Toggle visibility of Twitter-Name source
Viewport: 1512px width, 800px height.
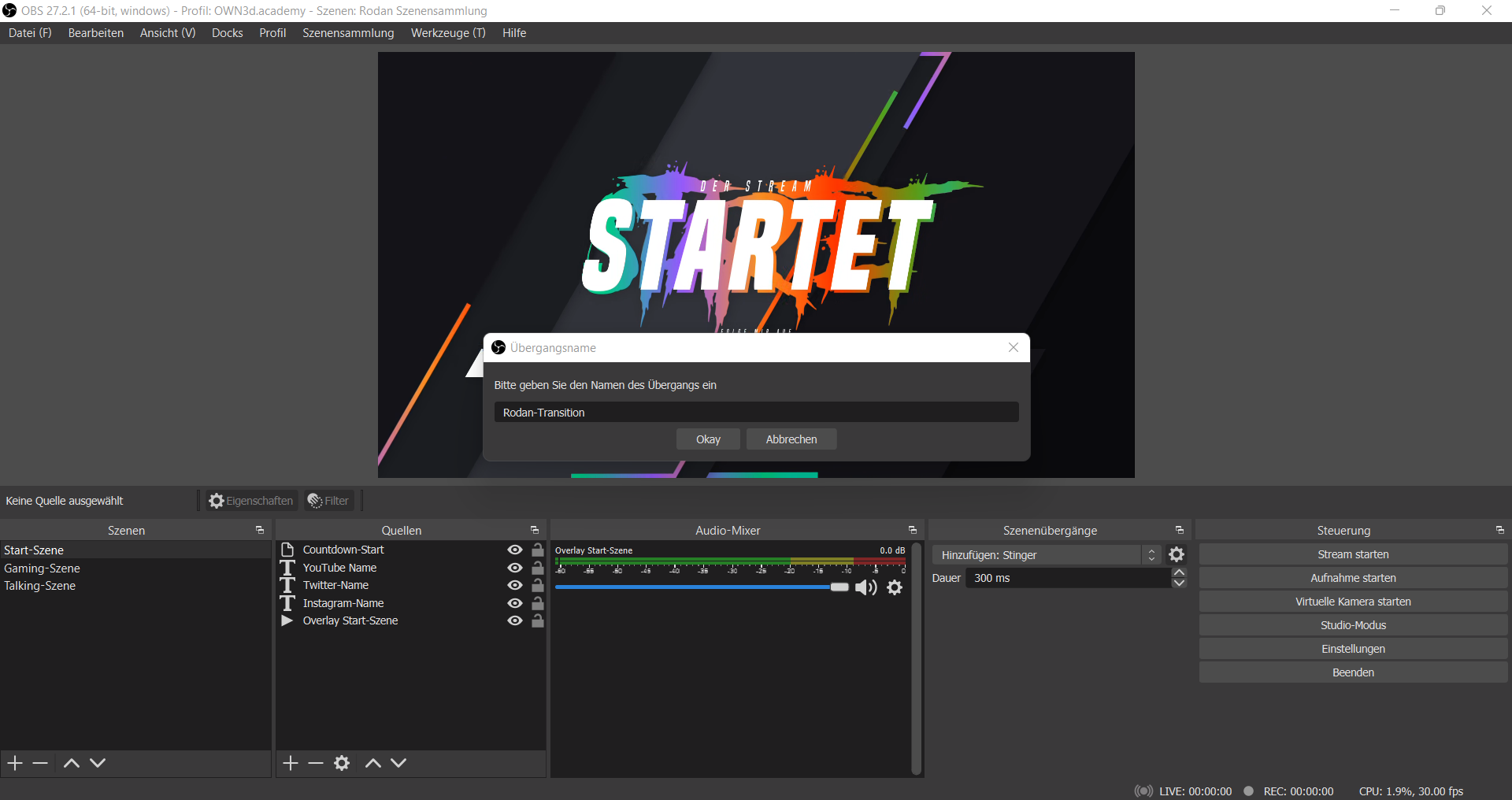515,585
